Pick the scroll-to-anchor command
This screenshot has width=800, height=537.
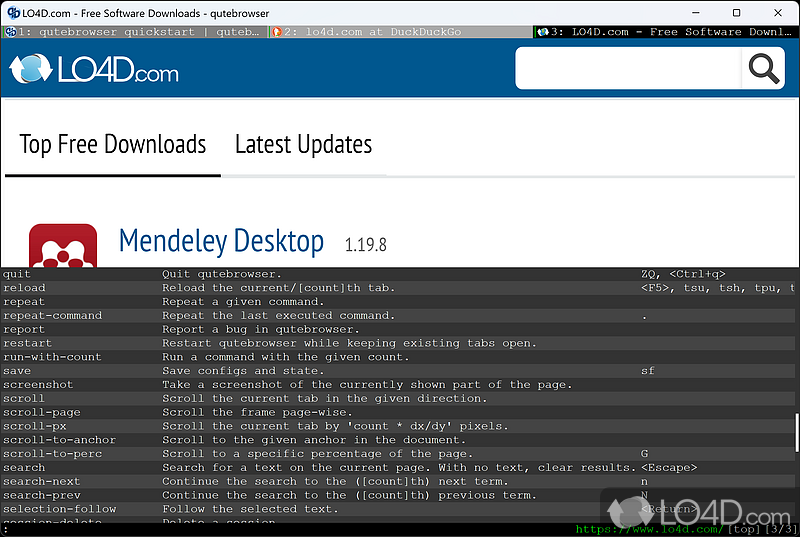pyautogui.click(x=398, y=440)
